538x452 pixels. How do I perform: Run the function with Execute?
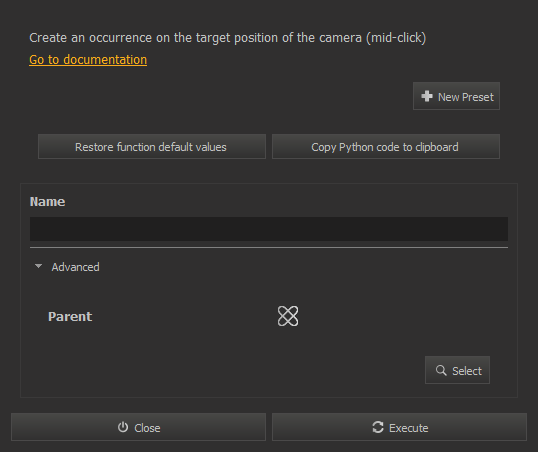pyautogui.click(x=399, y=427)
